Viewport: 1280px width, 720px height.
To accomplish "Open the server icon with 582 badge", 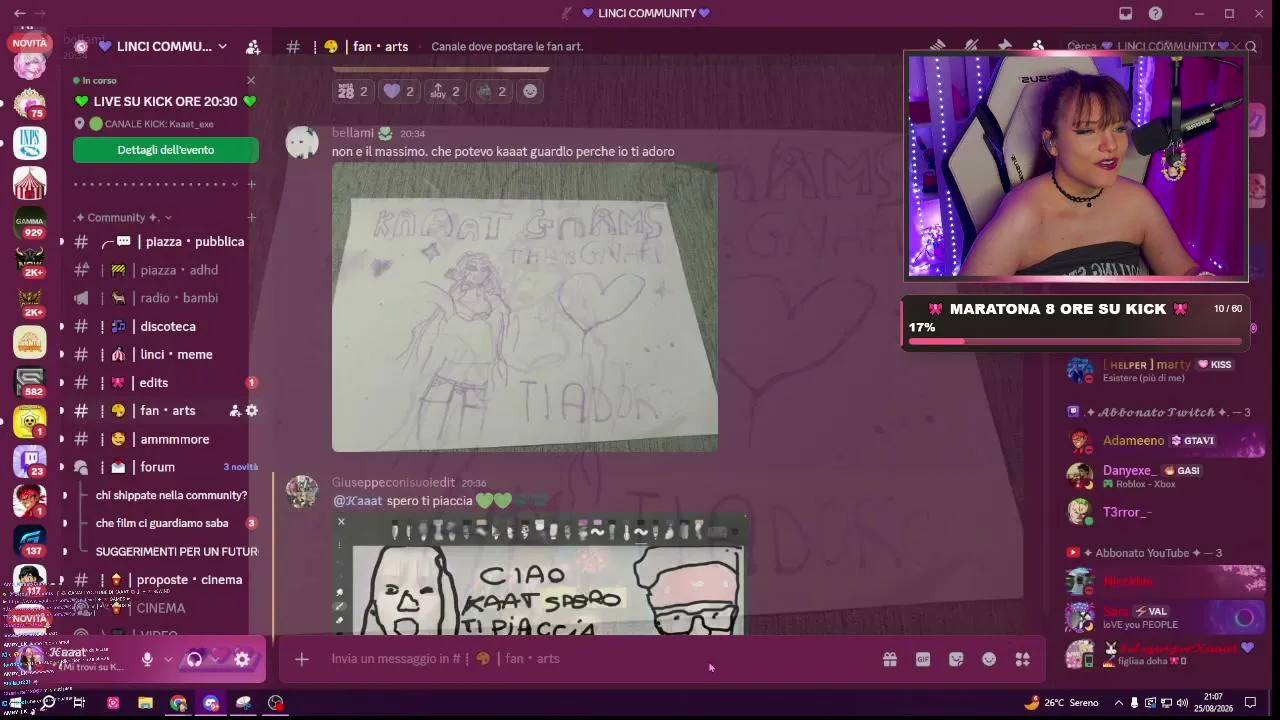I will 30,381.
